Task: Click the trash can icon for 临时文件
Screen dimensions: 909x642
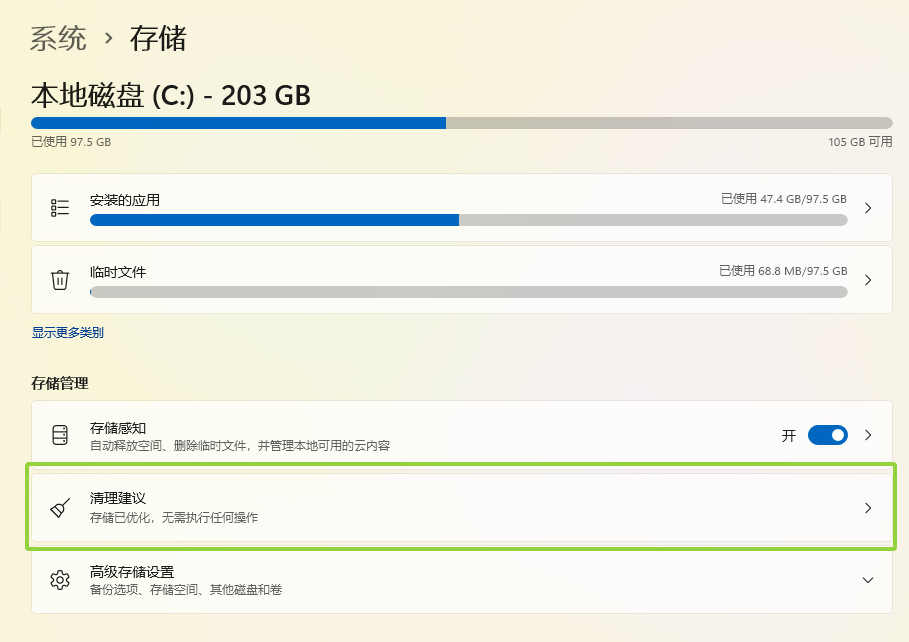Action: [60, 280]
